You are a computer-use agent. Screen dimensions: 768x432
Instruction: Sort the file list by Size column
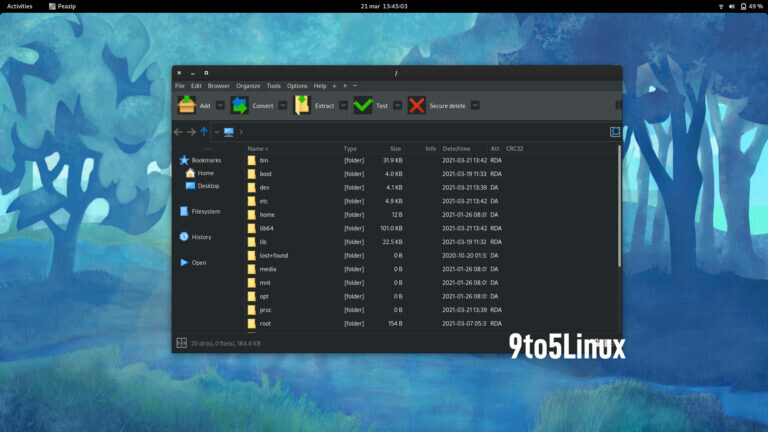396,148
